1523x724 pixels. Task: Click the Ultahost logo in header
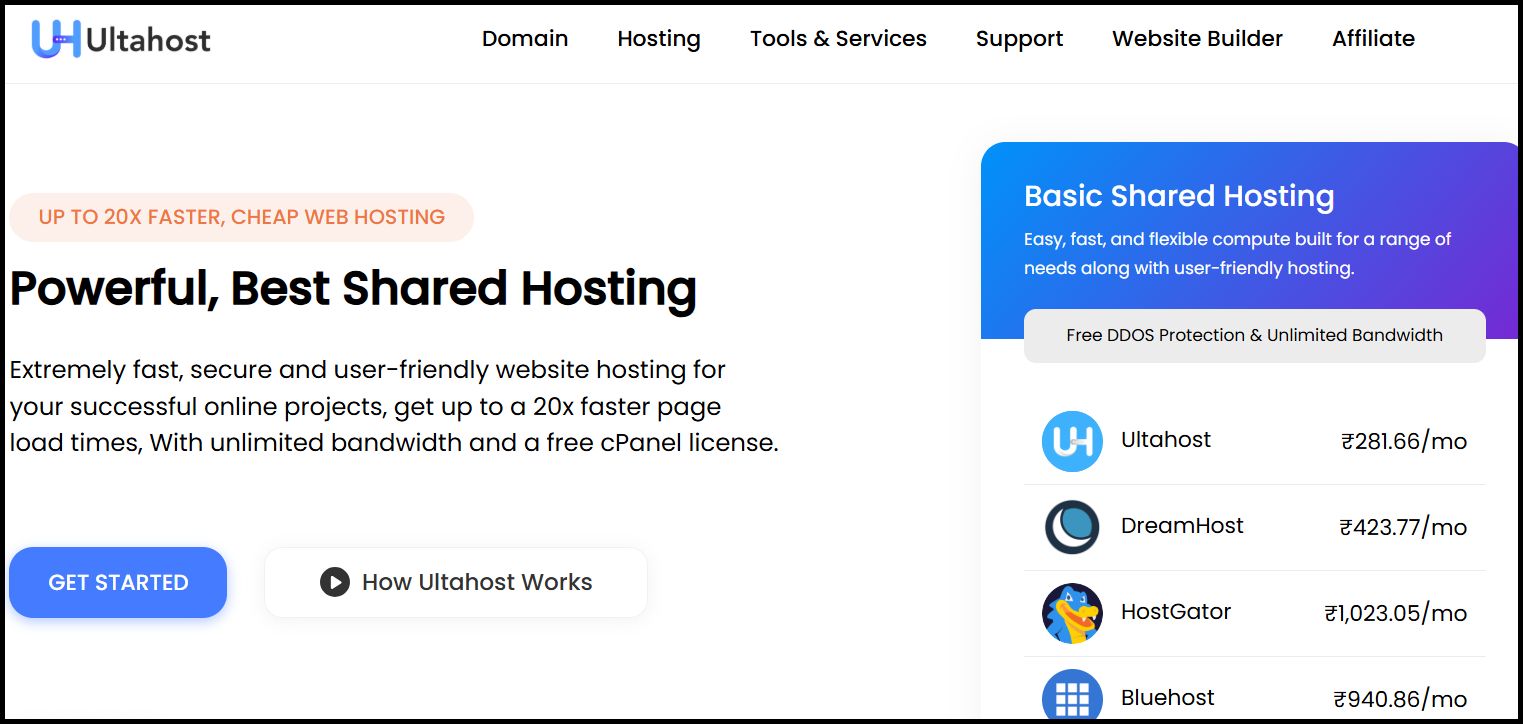point(121,39)
